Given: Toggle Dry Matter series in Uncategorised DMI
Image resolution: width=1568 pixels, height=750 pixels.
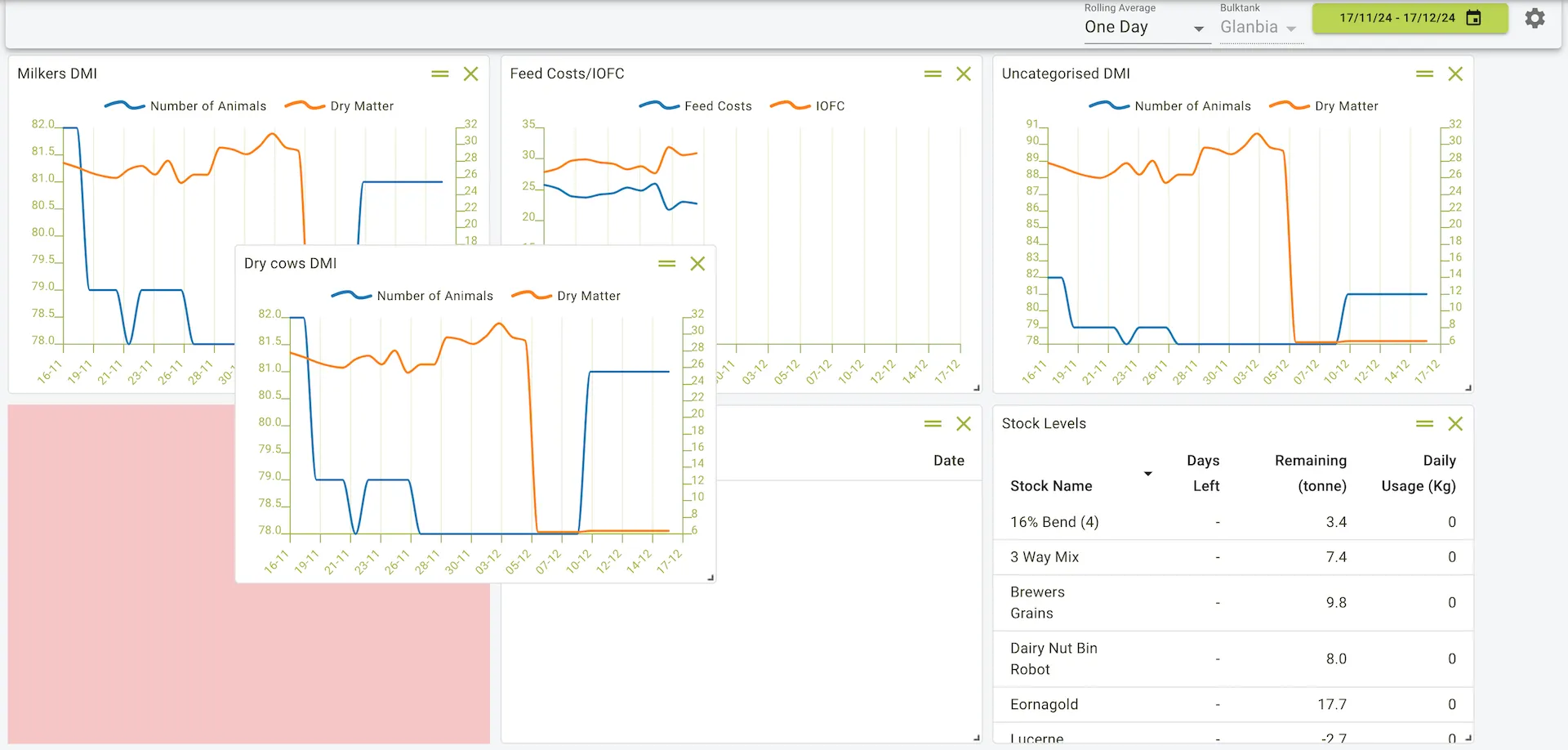Looking at the screenshot, I should click(1346, 106).
